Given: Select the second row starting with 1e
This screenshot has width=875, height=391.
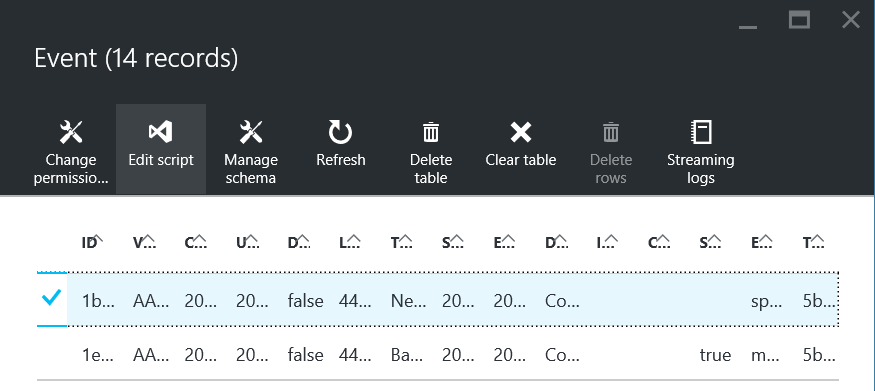Looking at the screenshot, I should 438,355.
